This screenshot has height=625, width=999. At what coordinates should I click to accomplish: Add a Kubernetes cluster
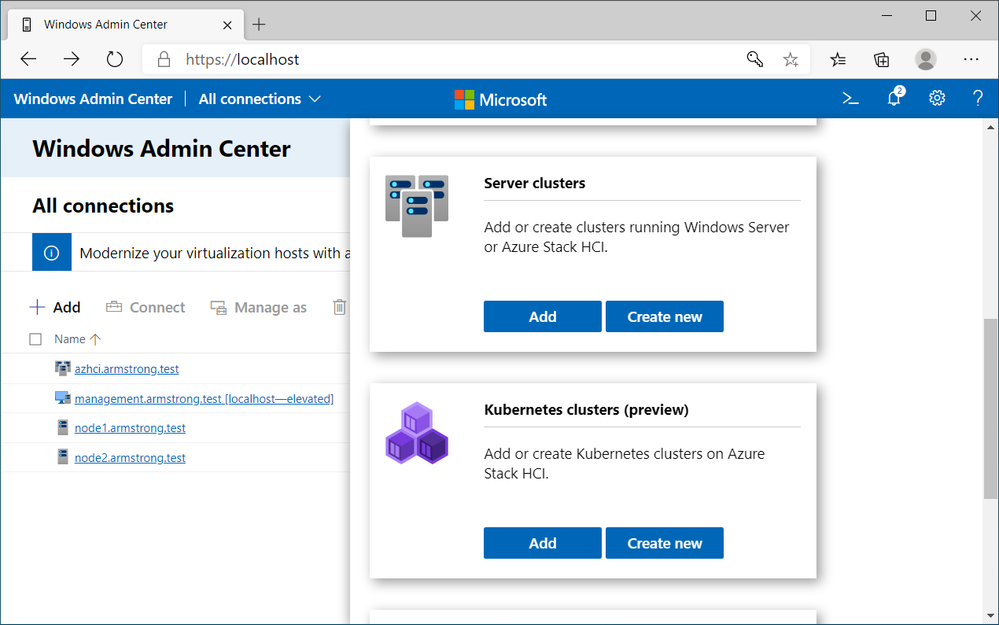[x=542, y=543]
